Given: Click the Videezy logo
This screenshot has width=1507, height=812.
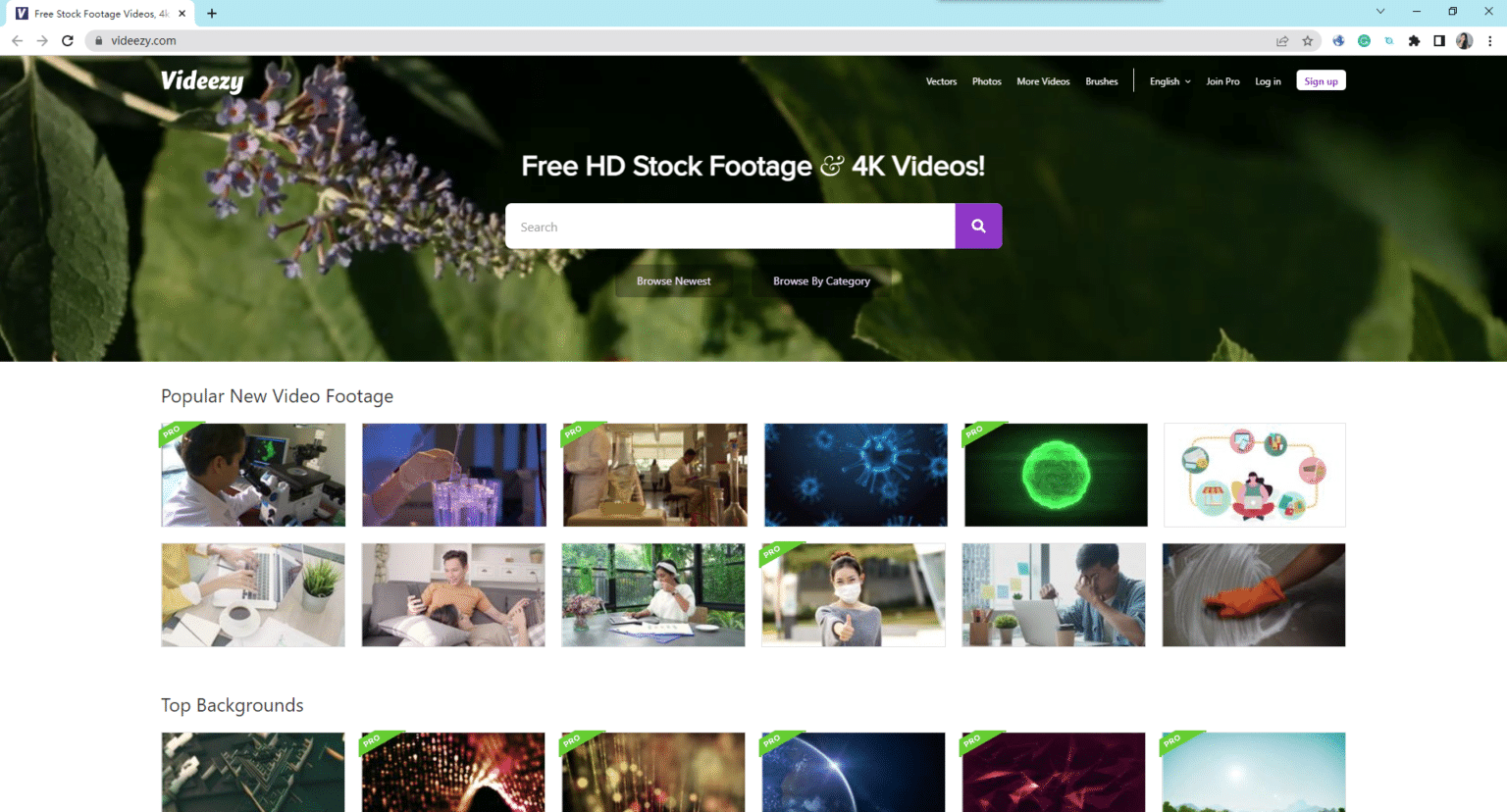Looking at the screenshot, I should click(202, 80).
